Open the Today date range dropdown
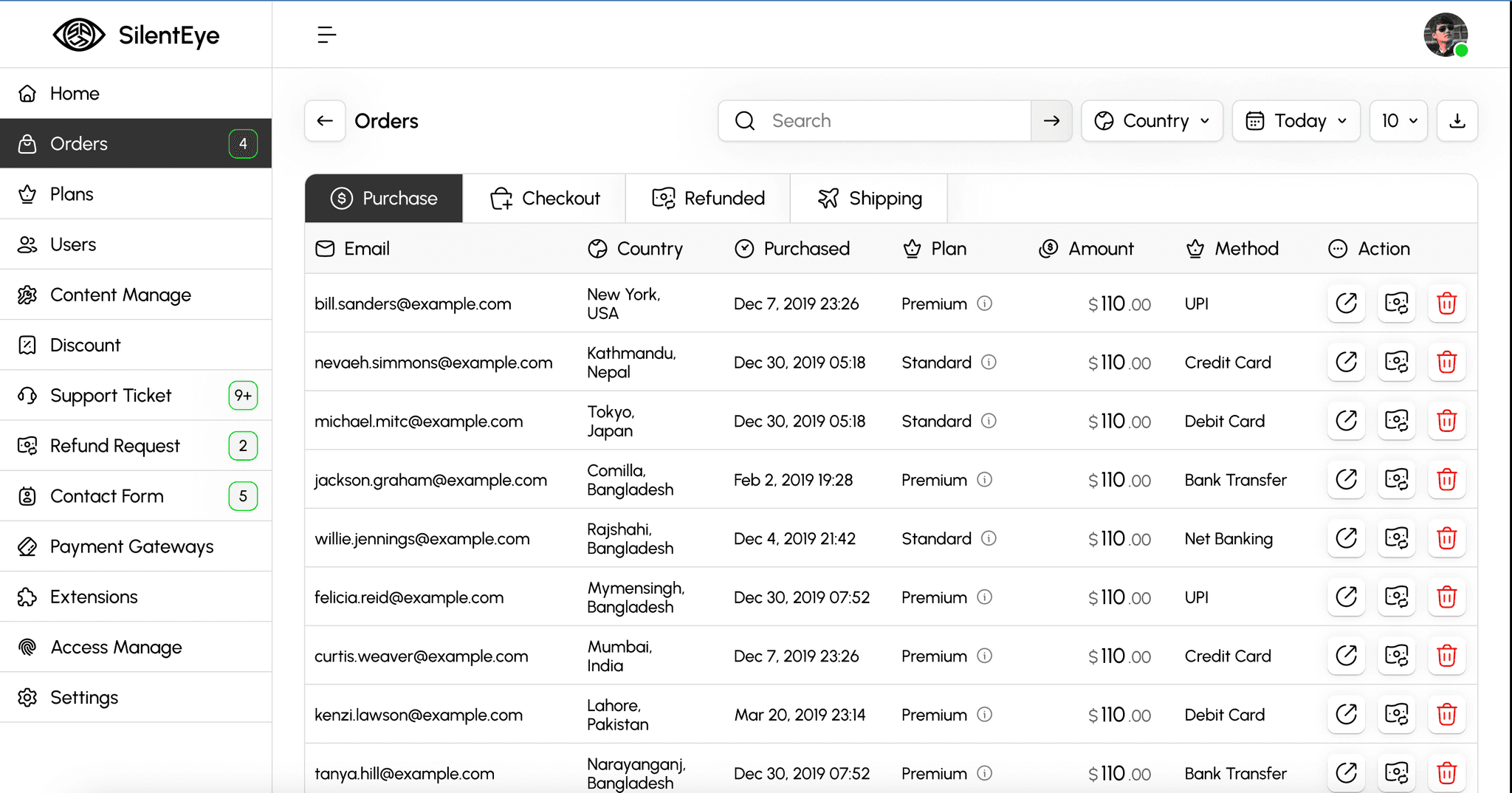Viewport: 1512px width, 793px height. (x=1296, y=120)
